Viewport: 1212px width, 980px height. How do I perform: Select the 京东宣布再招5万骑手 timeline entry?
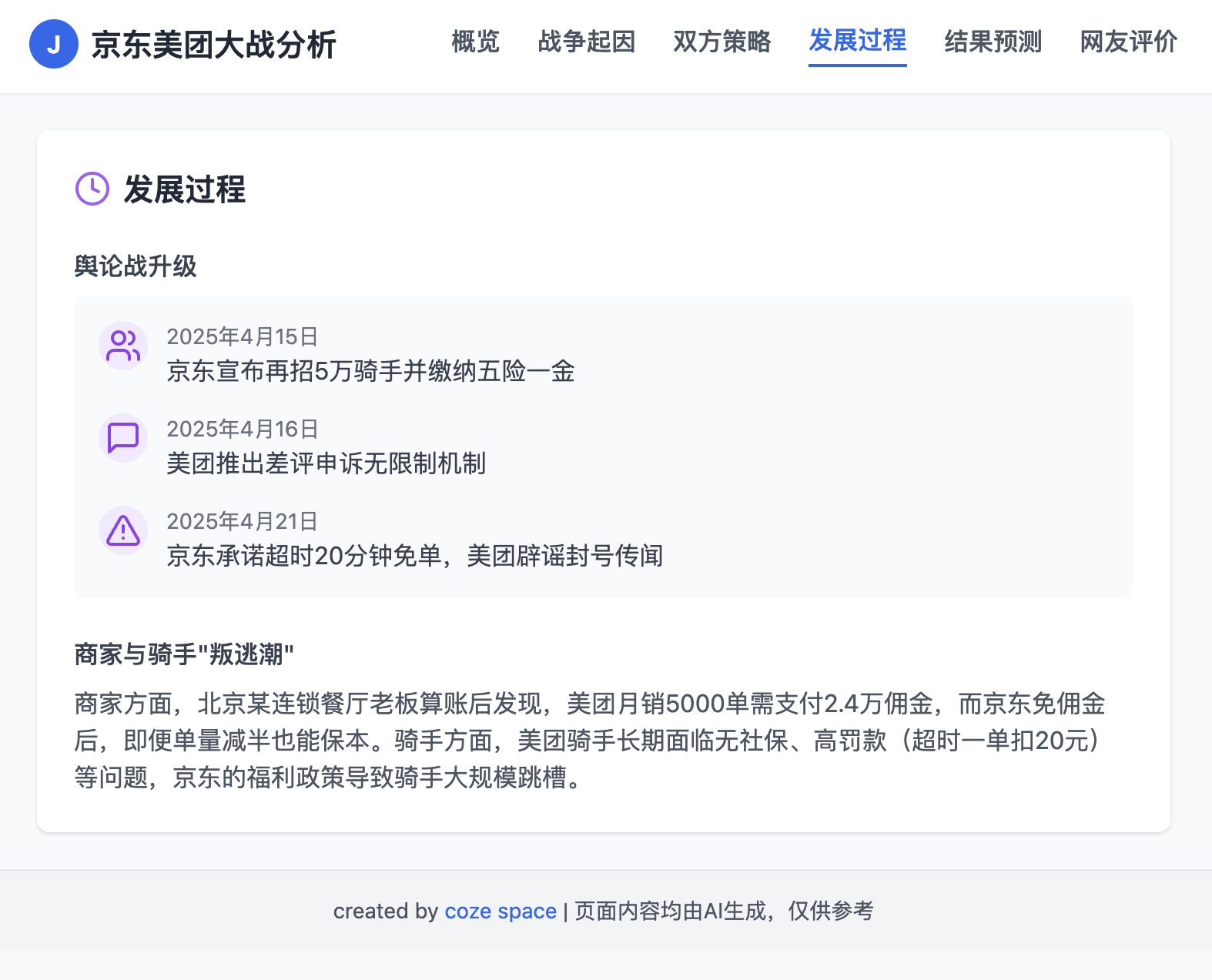[x=370, y=371]
